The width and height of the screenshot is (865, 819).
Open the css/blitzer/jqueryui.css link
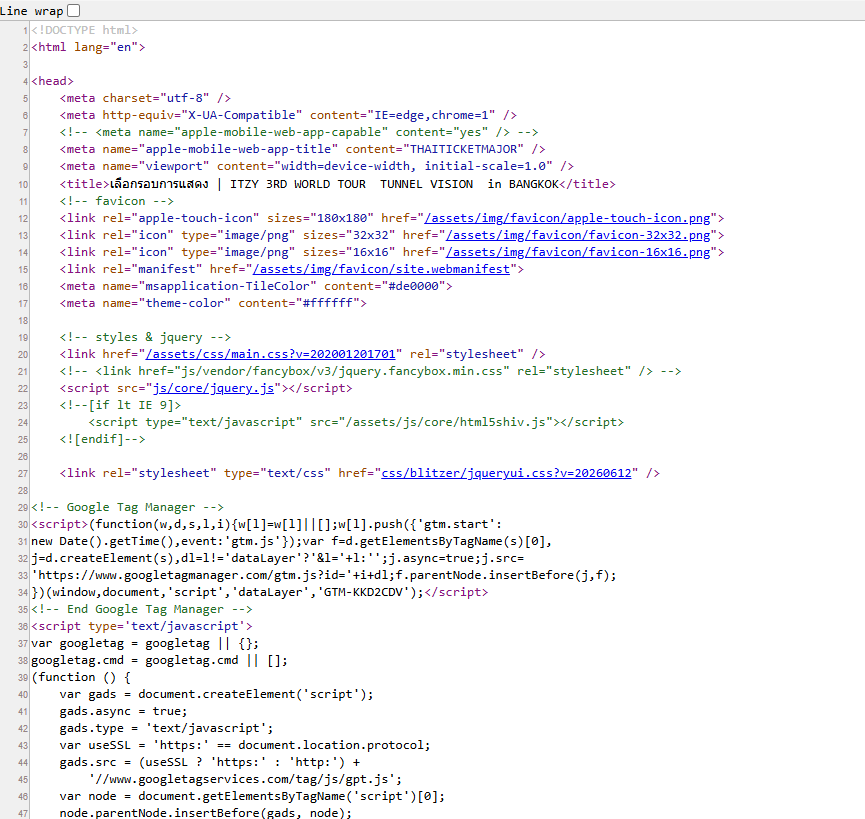coord(506,473)
